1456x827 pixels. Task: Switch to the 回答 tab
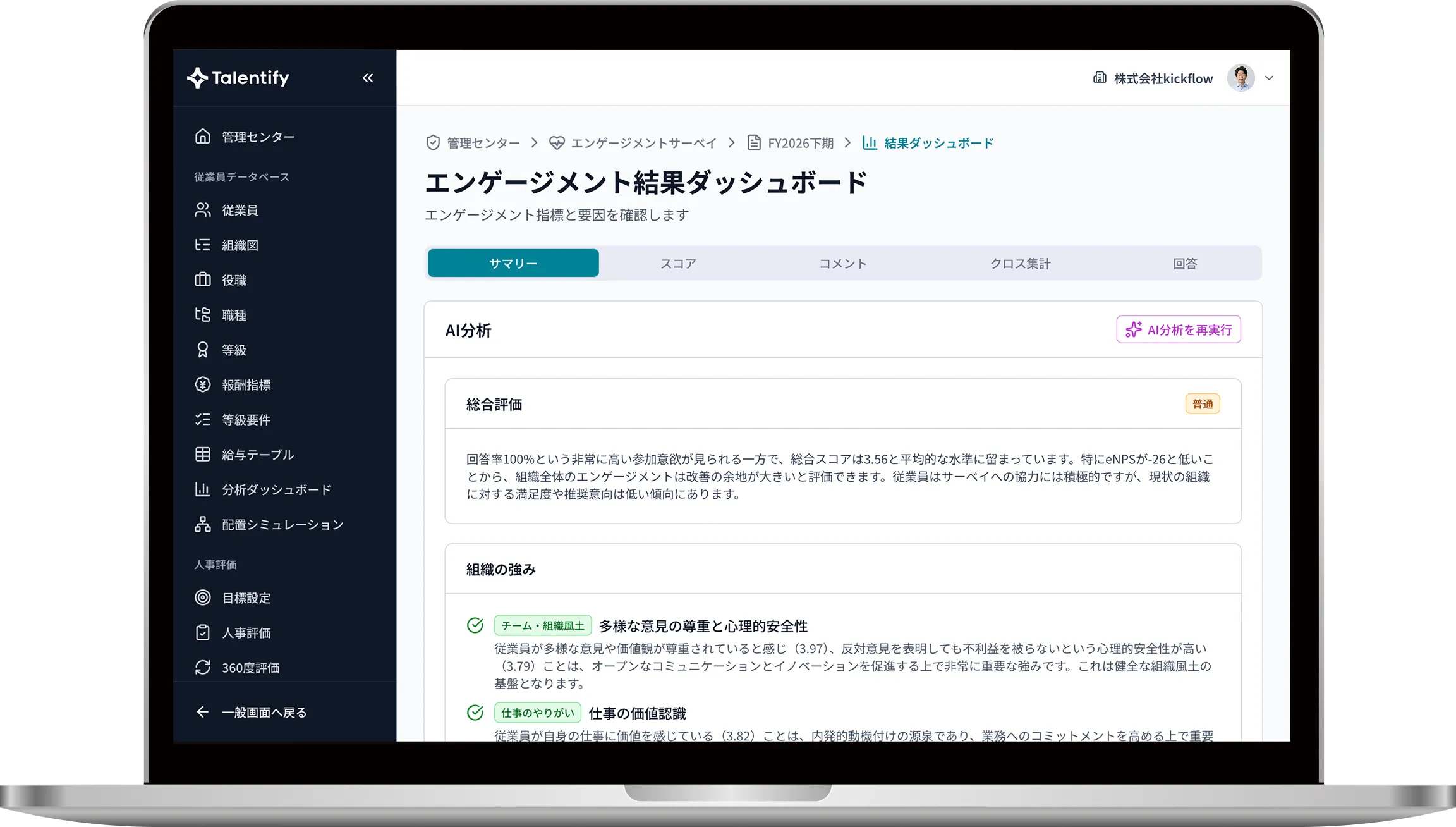tap(1185, 263)
